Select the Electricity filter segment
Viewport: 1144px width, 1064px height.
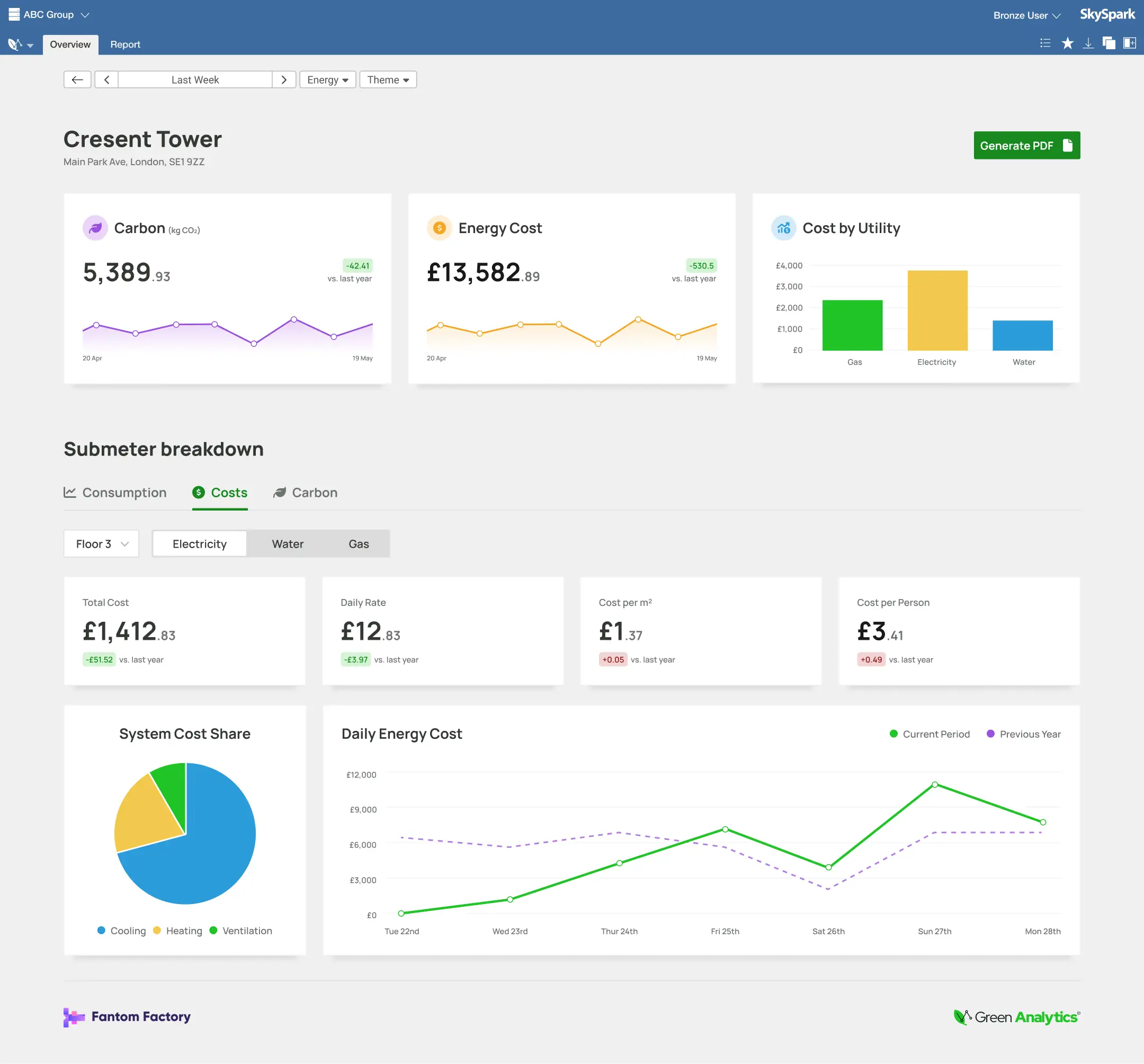[199, 543]
